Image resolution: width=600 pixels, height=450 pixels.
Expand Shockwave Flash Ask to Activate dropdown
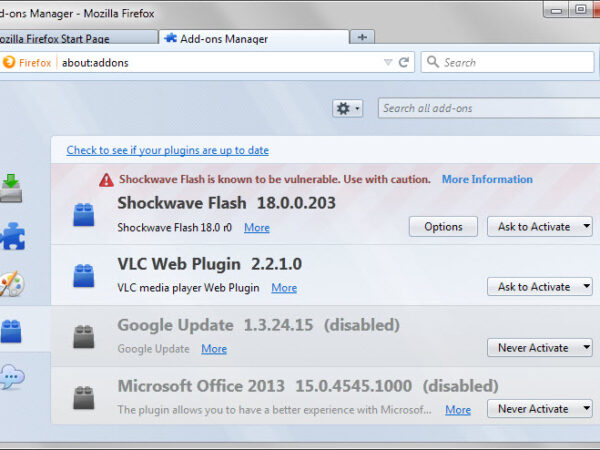pyautogui.click(x=541, y=227)
